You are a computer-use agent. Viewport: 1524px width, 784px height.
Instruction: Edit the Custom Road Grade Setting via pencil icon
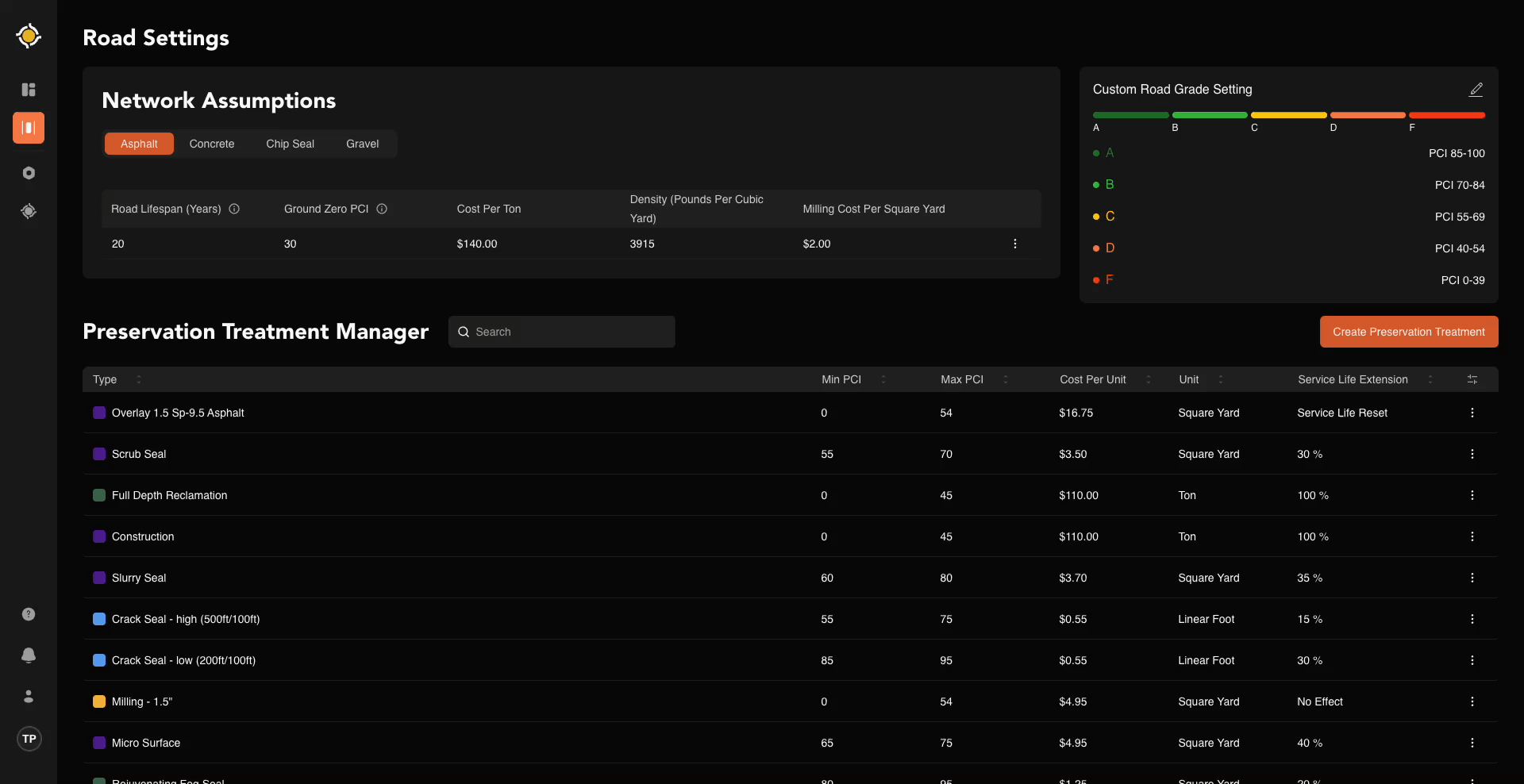tap(1476, 89)
